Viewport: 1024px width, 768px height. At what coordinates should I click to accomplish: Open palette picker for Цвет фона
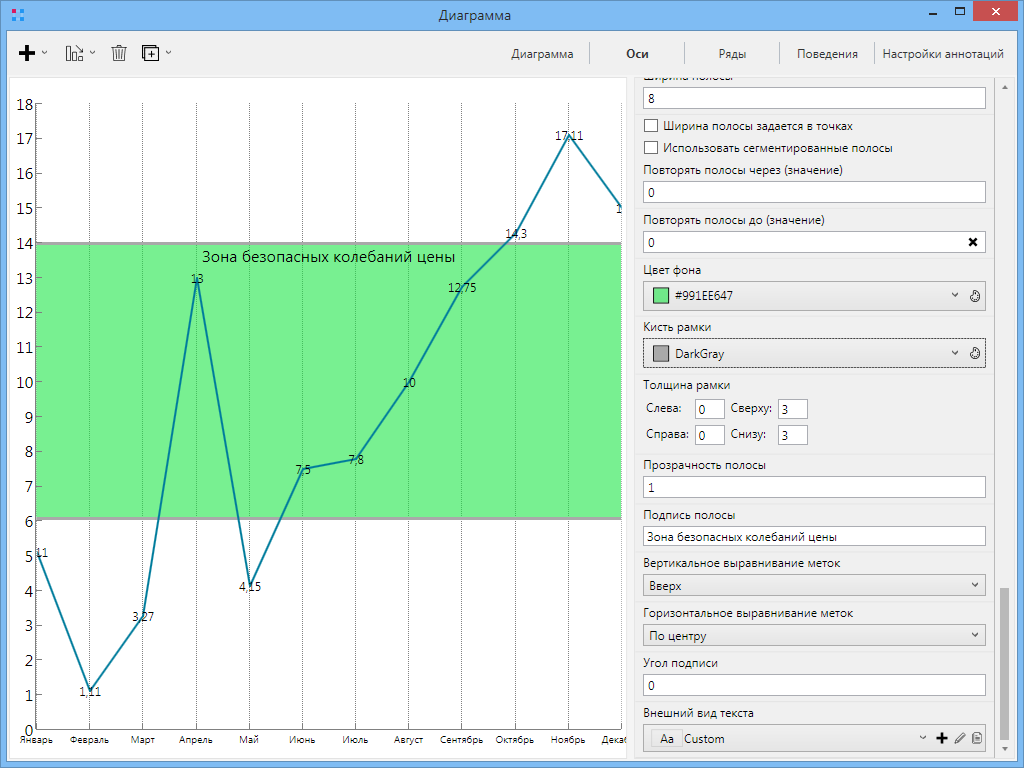click(976, 296)
